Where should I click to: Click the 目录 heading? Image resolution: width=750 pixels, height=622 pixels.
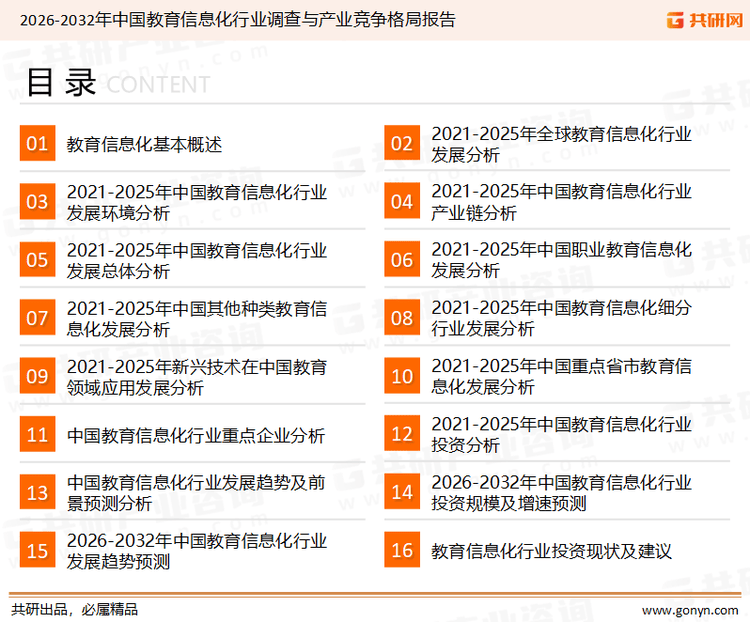tap(61, 84)
